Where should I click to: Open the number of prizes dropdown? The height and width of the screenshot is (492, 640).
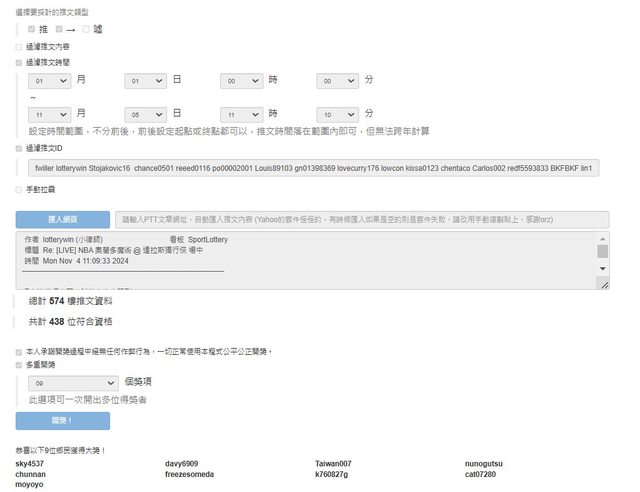[75, 382]
